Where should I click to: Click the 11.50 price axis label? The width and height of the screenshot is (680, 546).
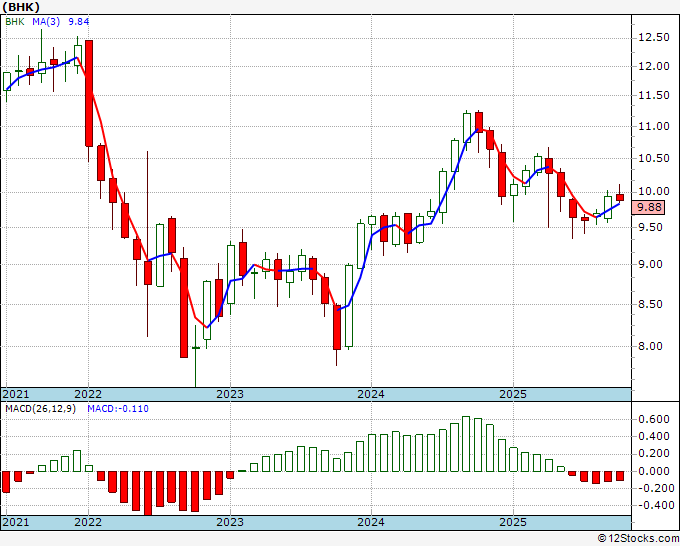click(x=654, y=96)
